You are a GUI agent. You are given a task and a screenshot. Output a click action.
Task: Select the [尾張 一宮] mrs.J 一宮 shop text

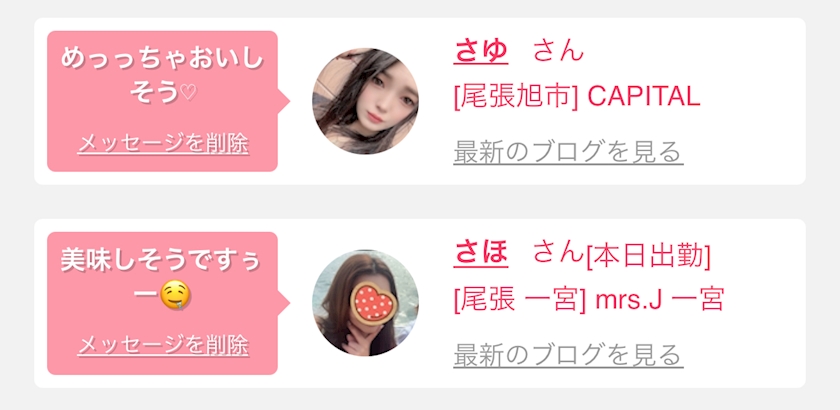click(589, 300)
